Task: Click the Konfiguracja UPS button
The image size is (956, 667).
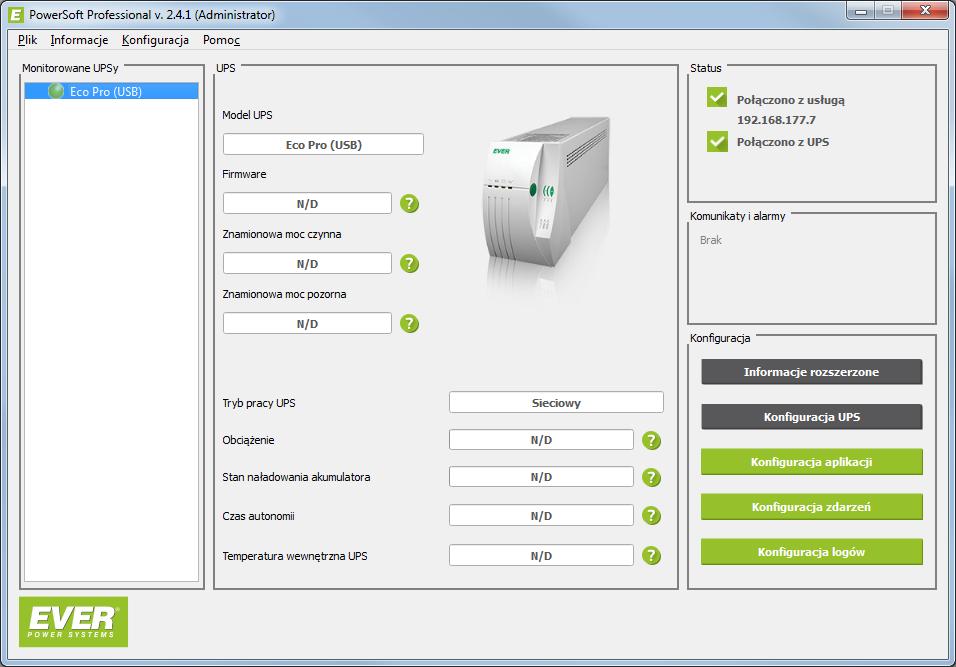Action: click(812, 417)
